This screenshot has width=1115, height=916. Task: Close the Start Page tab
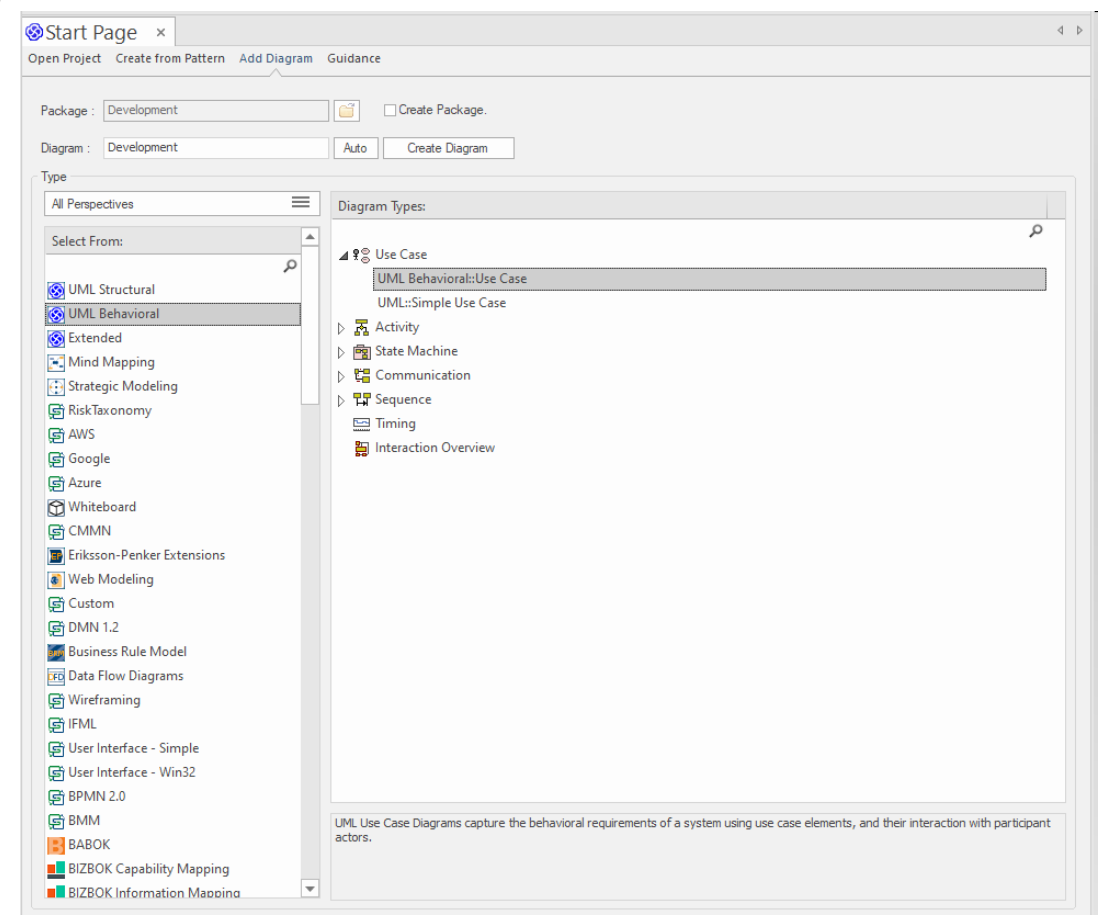161,33
